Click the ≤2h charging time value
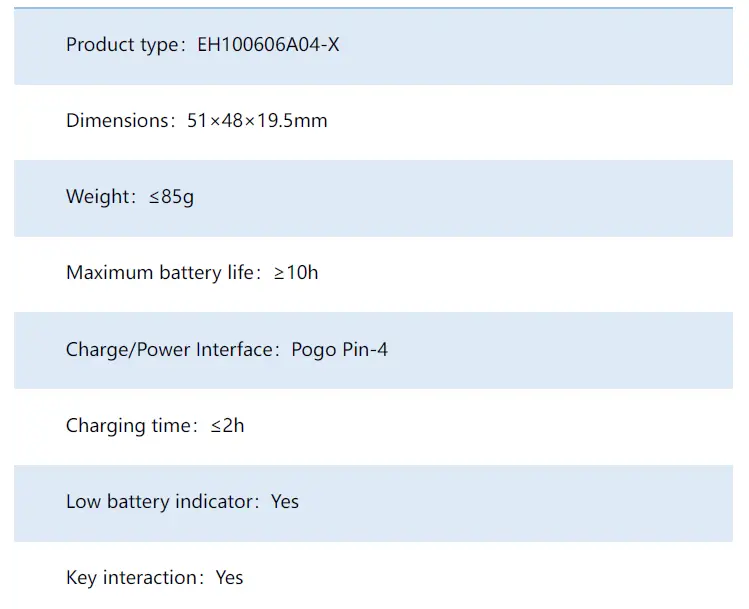The image size is (749, 609). tap(227, 426)
